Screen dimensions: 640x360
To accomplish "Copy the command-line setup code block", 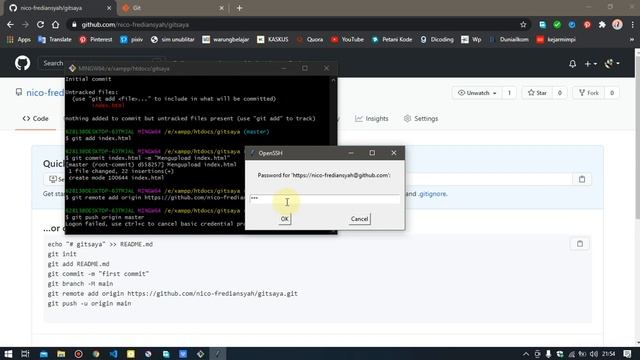I will (580, 244).
